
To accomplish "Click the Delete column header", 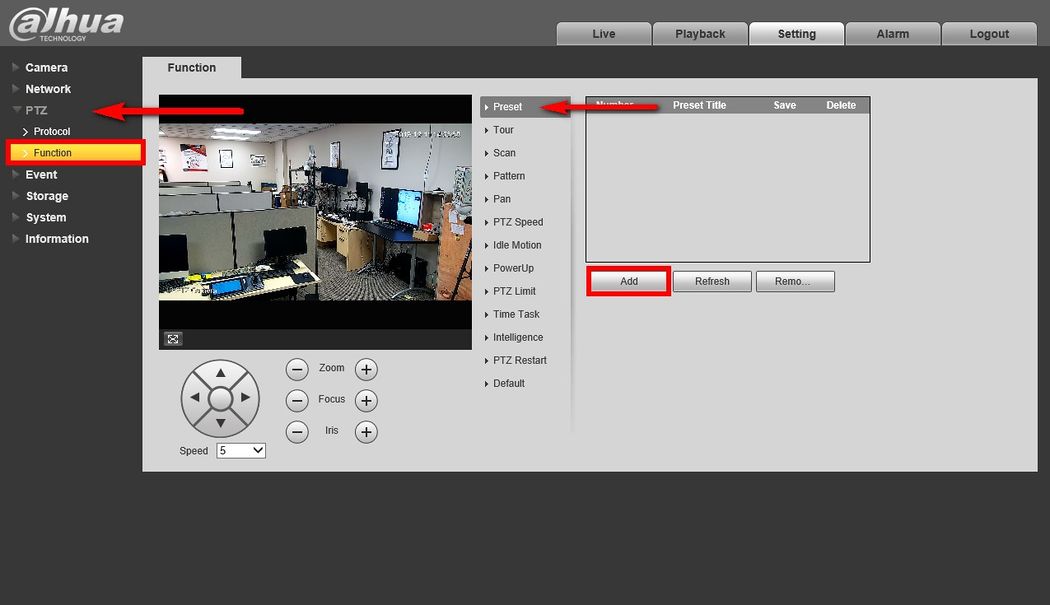I will (x=840, y=105).
